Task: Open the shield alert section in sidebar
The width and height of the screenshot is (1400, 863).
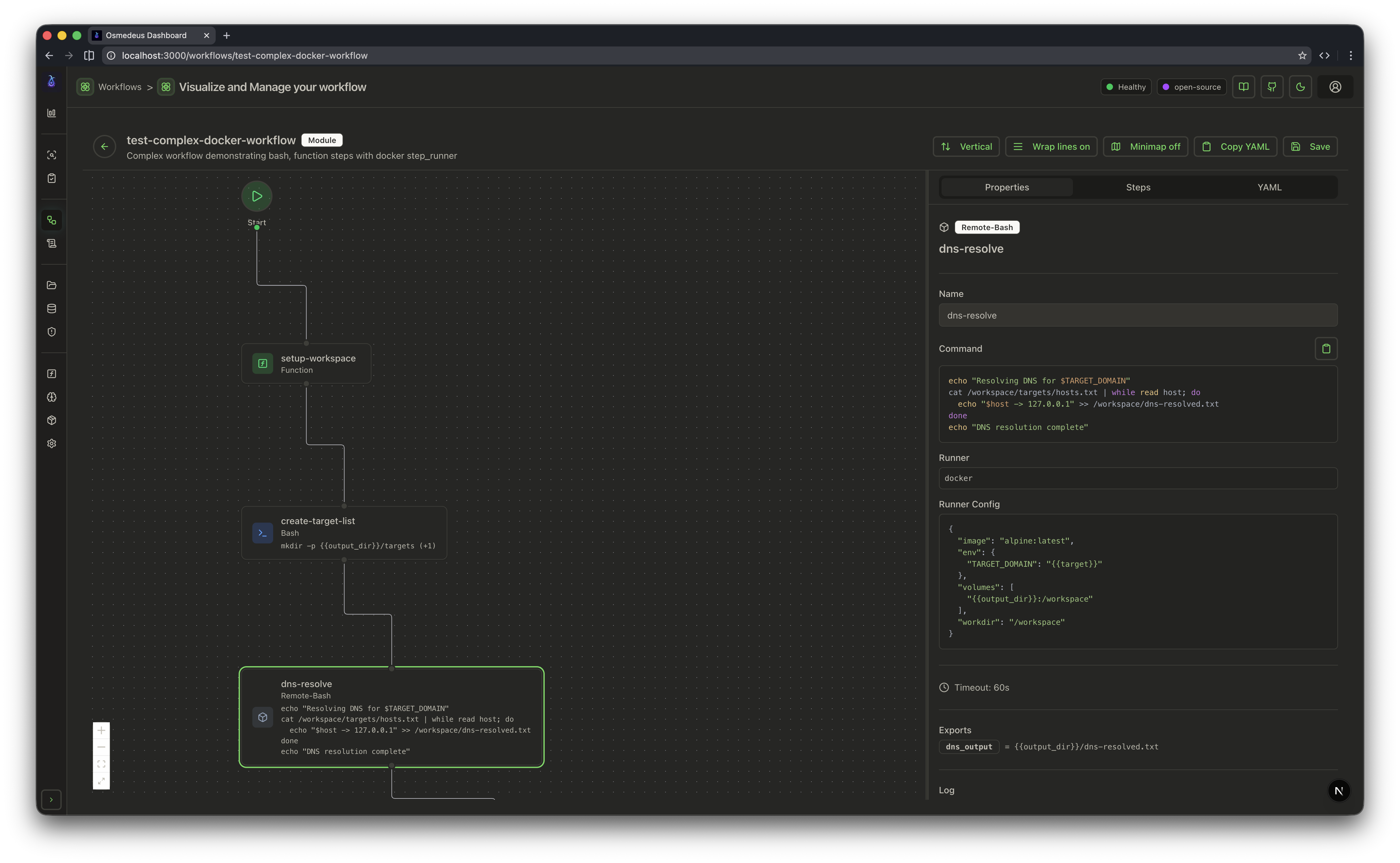Action: point(52,332)
